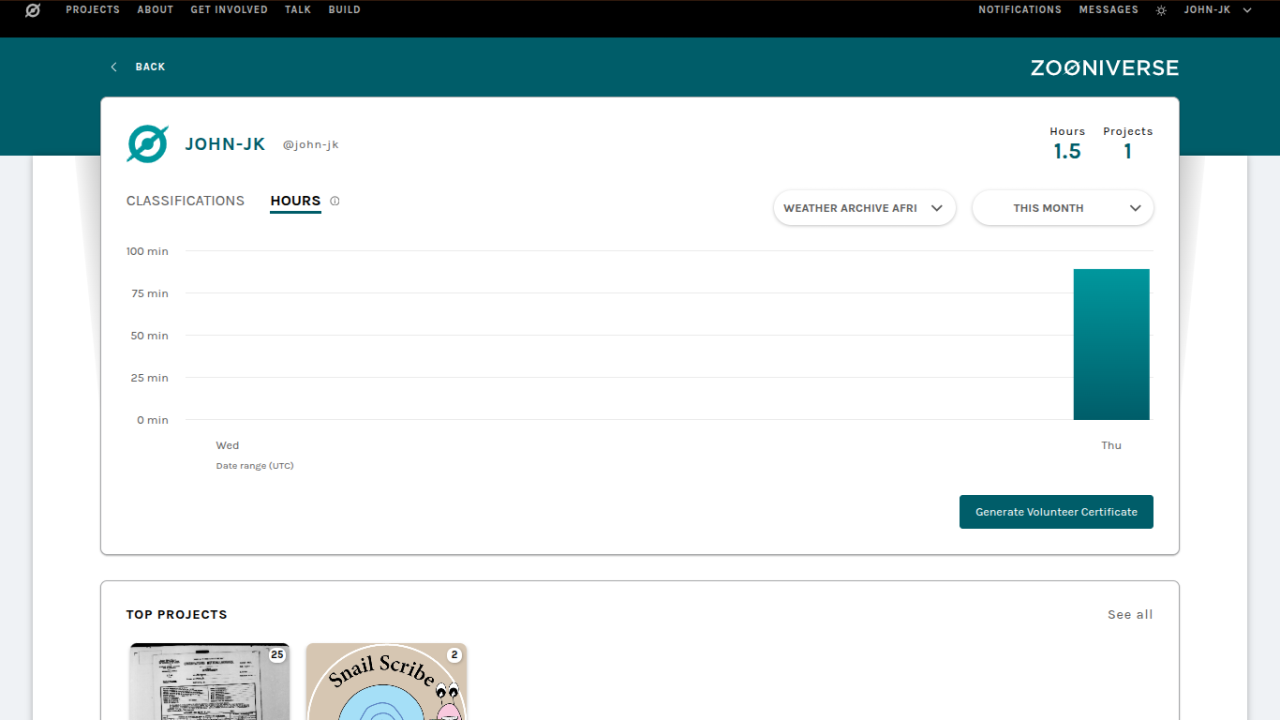
Task: Click the Thu axis label
Action: pyautogui.click(x=1112, y=446)
